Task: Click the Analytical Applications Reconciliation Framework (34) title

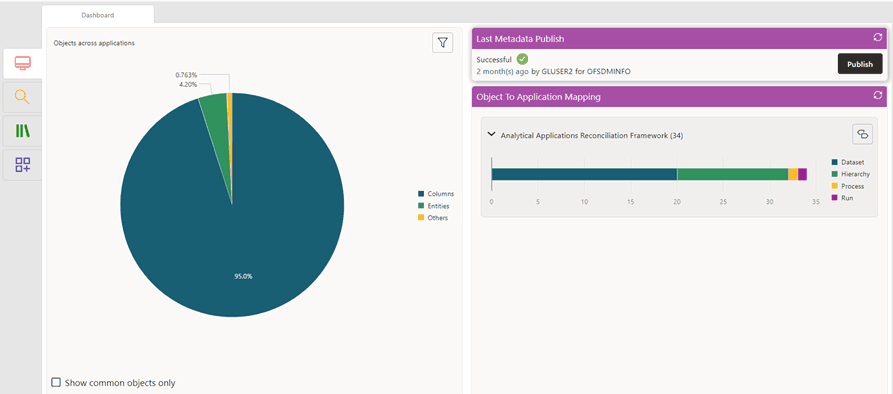Action: click(x=592, y=136)
